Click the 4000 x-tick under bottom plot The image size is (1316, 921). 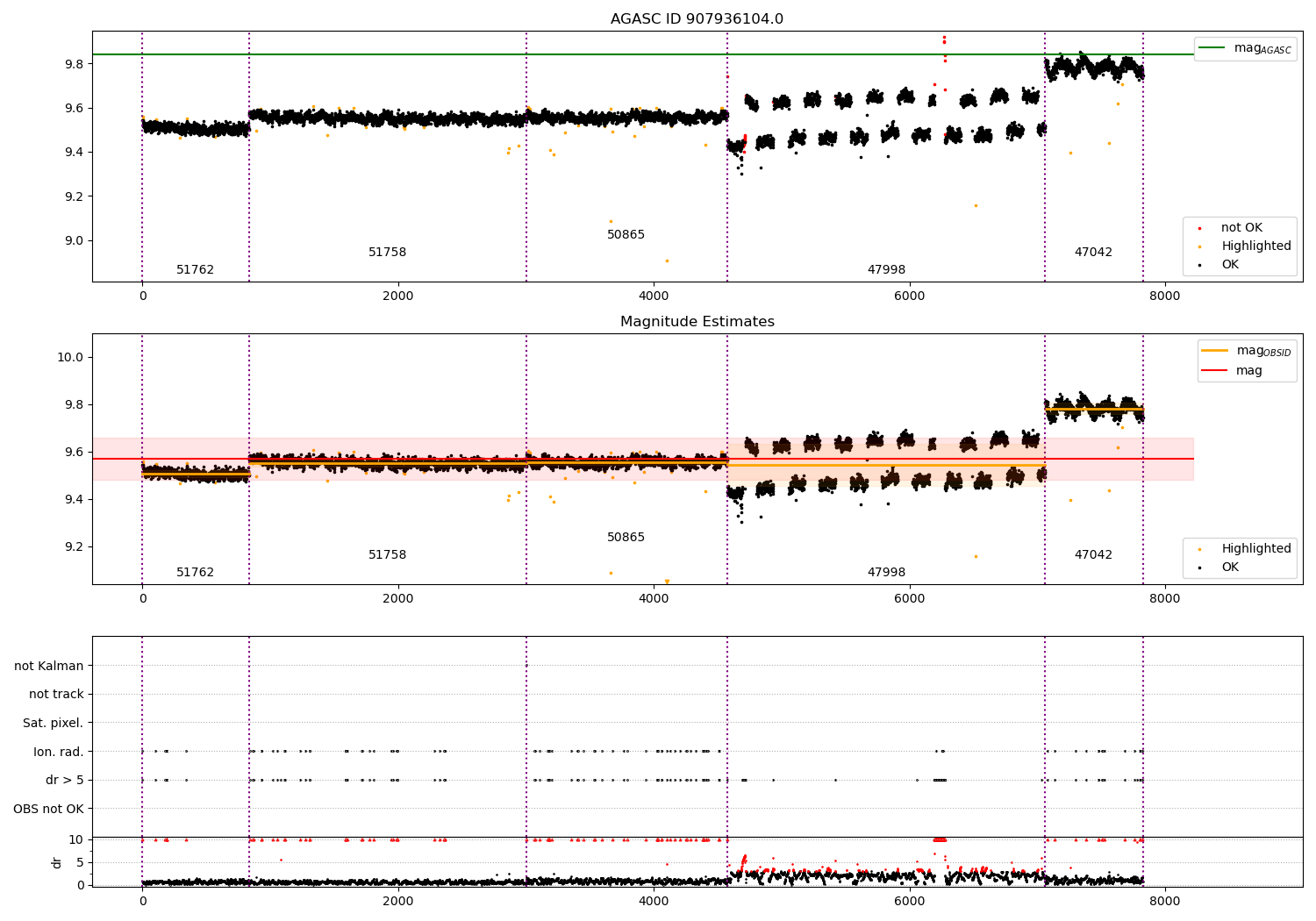(654, 901)
